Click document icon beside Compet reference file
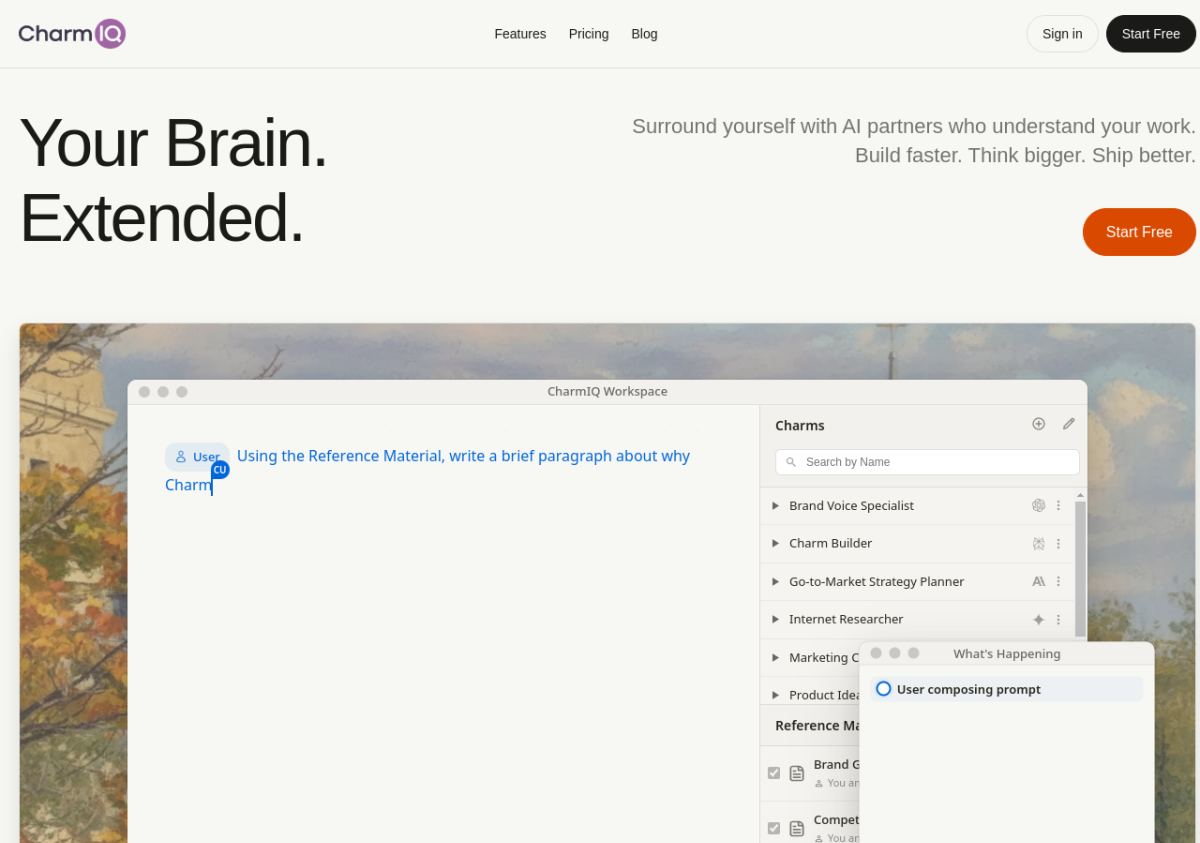1200x843 pixels. tap(797, 828)
